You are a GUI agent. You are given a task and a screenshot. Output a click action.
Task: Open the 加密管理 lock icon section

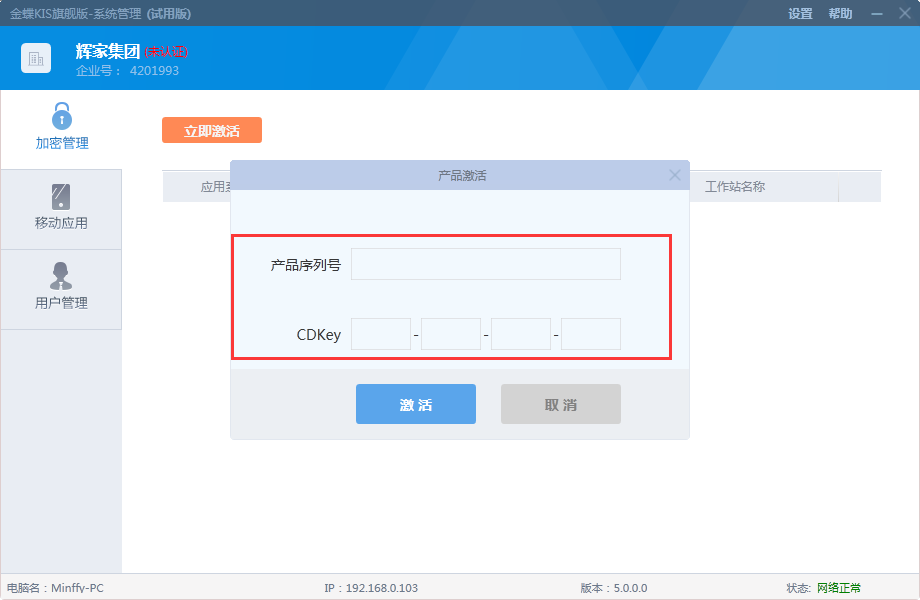click(x=62, y=126)
